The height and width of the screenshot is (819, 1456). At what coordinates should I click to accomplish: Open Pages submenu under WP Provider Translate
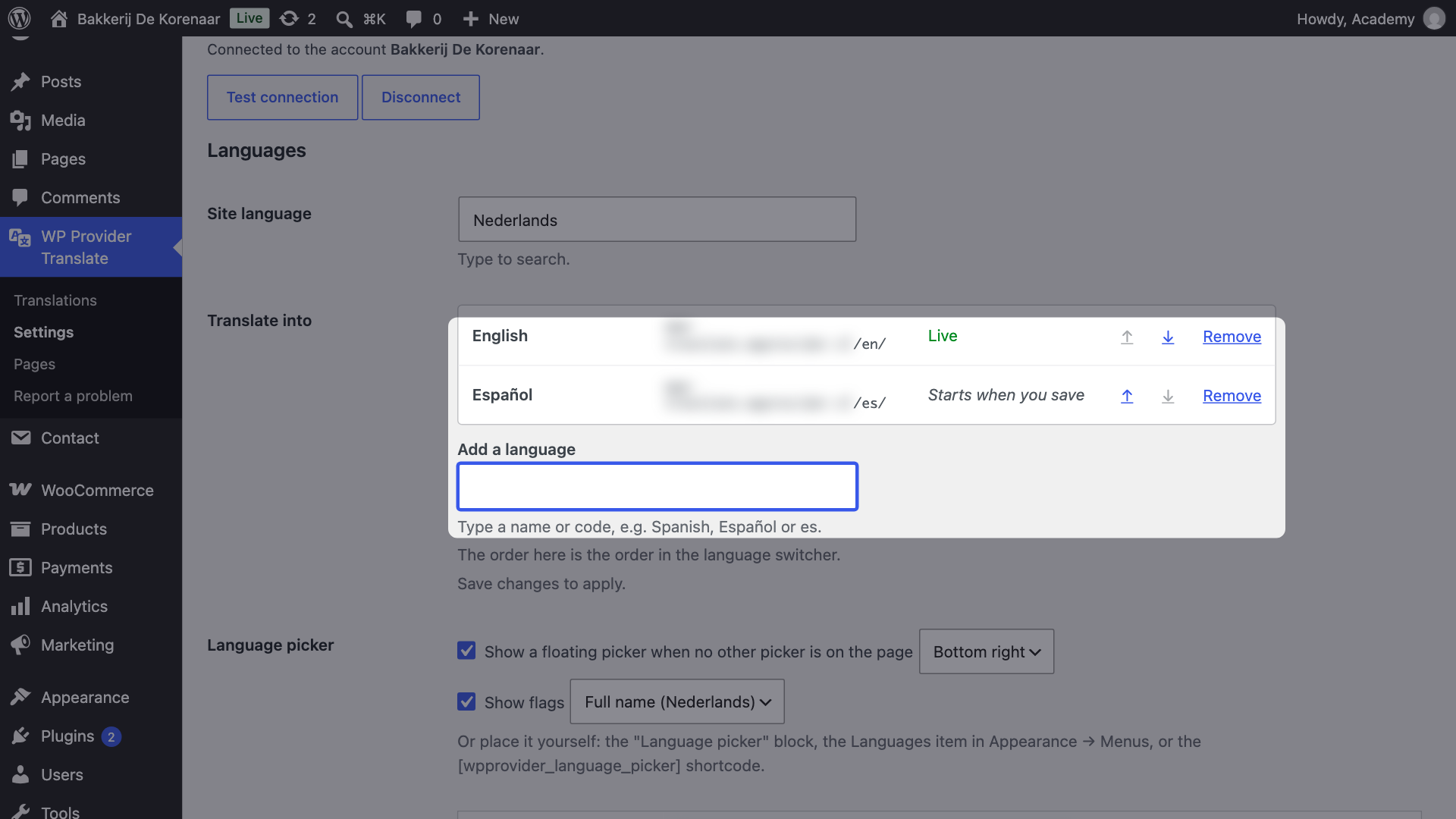tap(35, 364)
